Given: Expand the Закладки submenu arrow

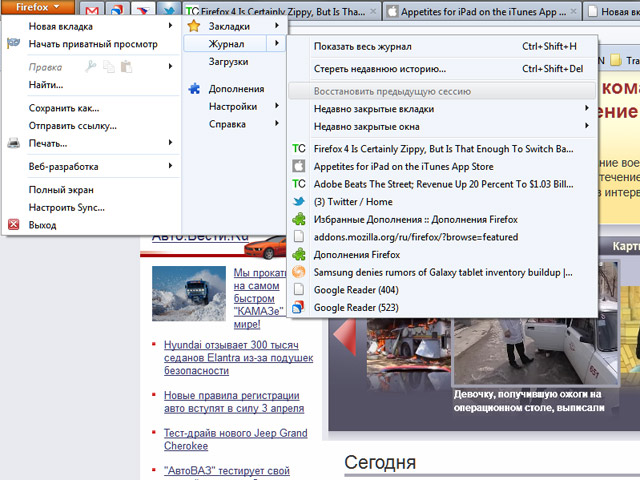Looking at the screenshot, I should pyautogui.click(x=277, y=26).
